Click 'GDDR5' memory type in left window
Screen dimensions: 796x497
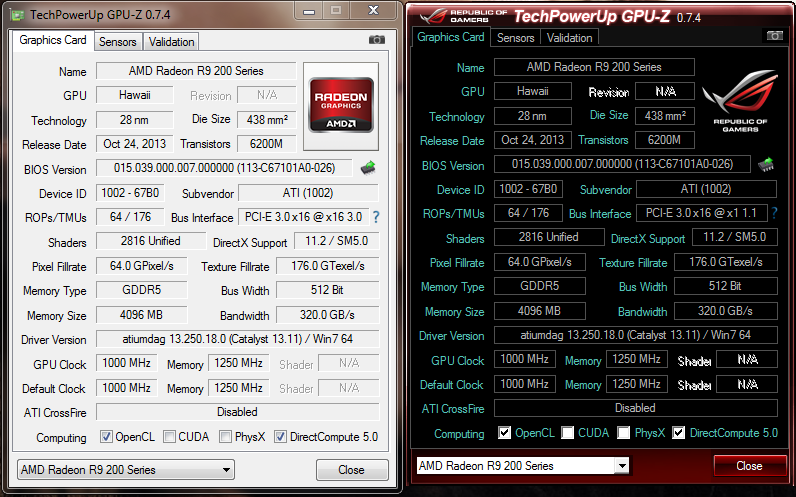142,290
